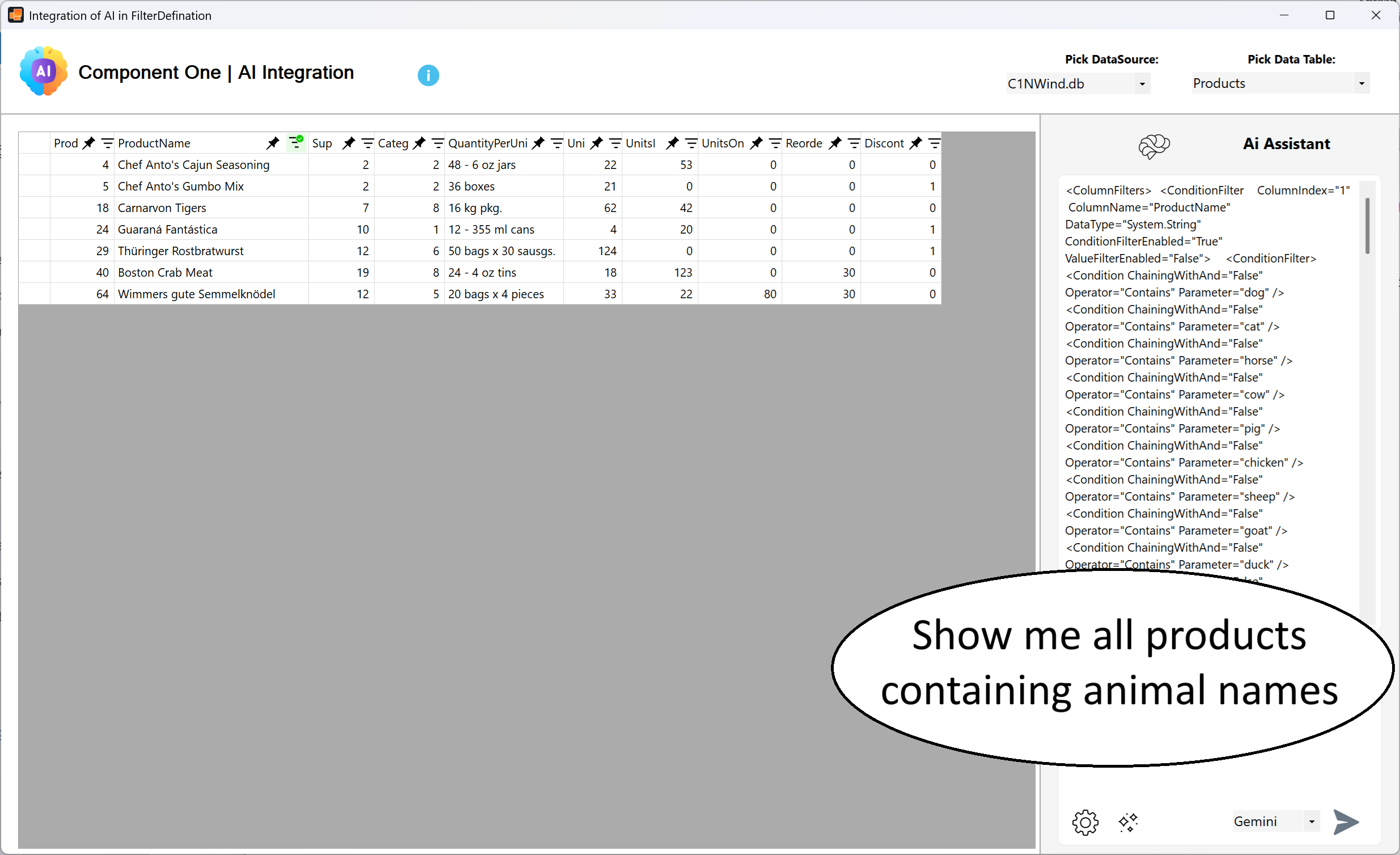Click quantity cell 20 bags x 4 pieces
The image size is (1400, 855).
(503, 294)
